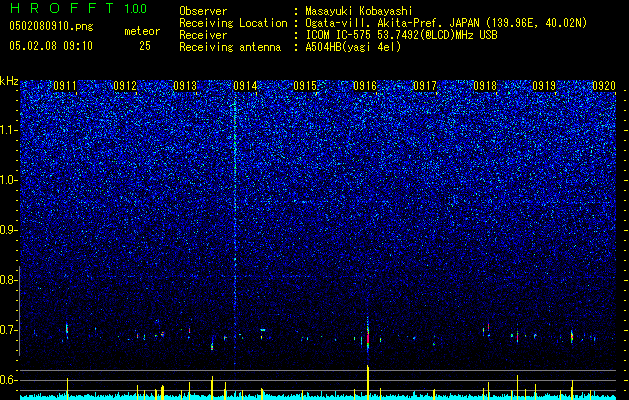
Task: Click the version number 1.00
Action: (136, 9)
